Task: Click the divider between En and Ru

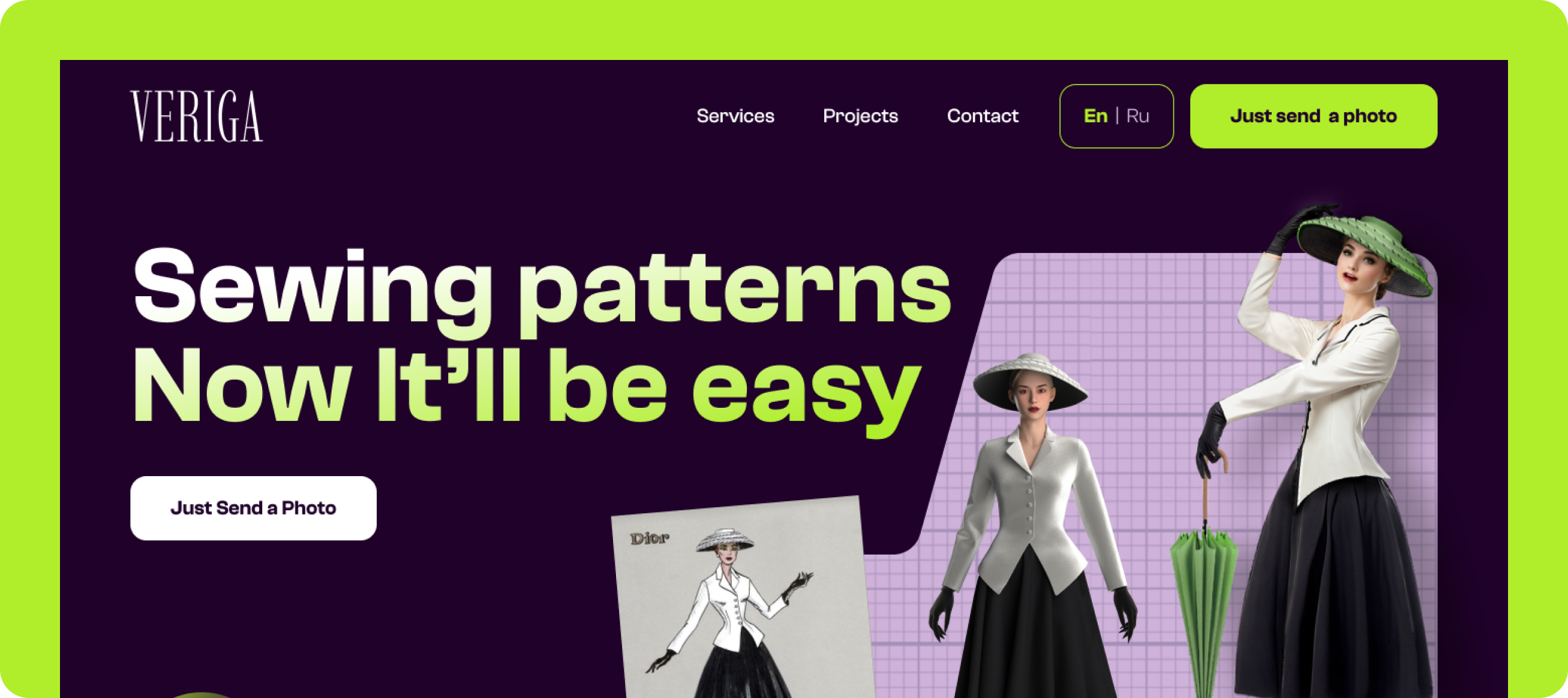Action: coord(1117,116)
